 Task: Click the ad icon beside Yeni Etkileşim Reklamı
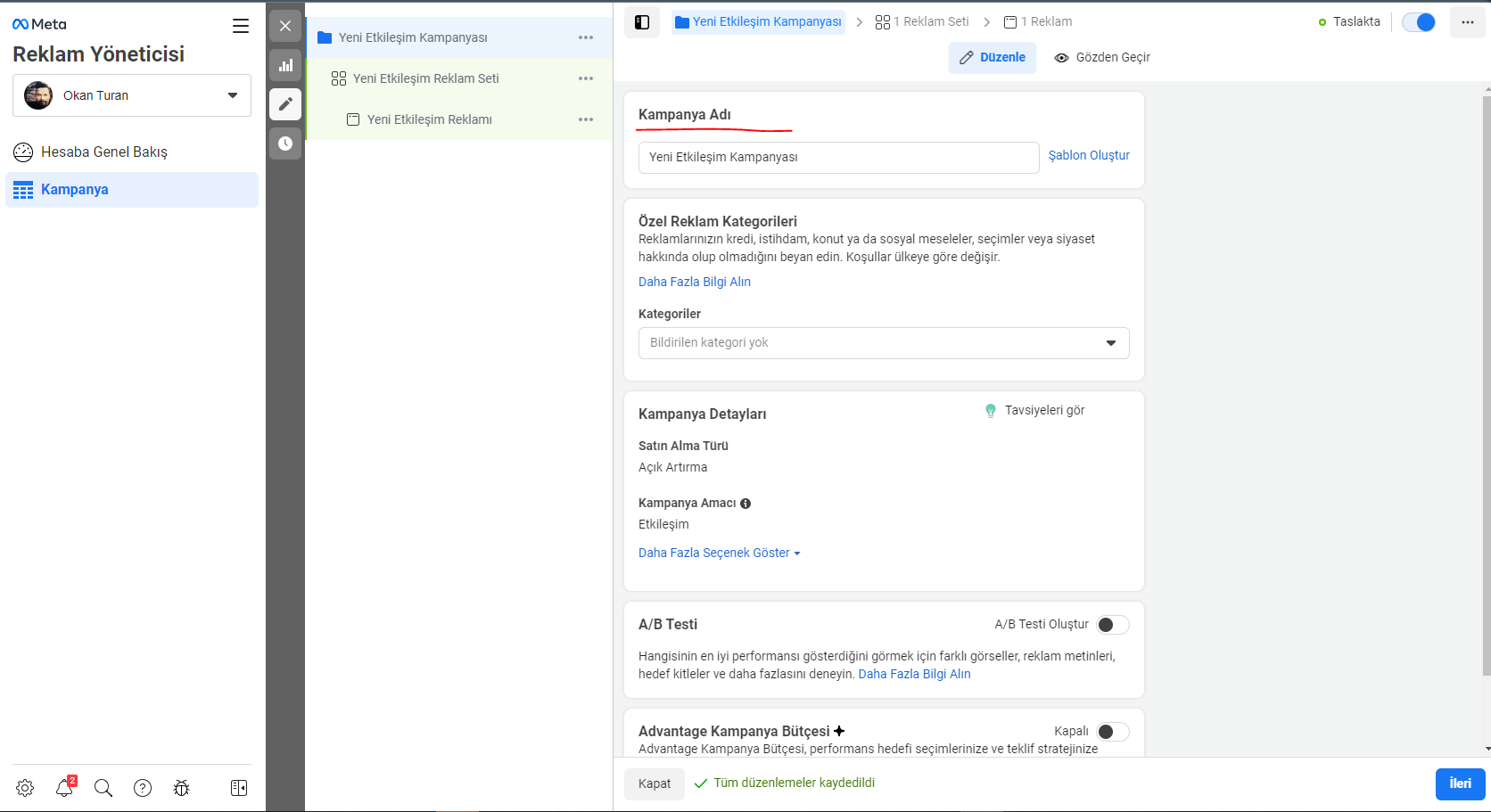(353, 119)
